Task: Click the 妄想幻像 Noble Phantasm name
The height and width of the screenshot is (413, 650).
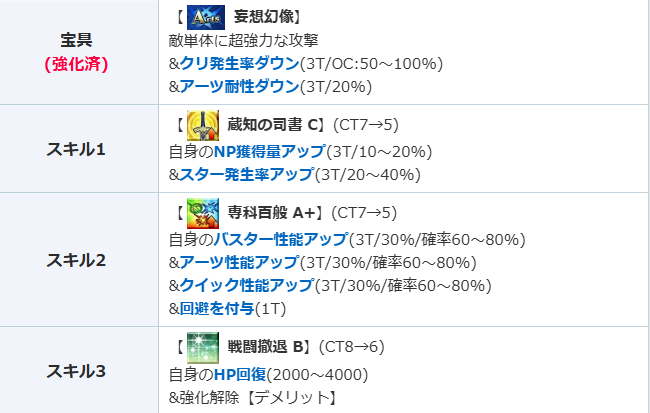Action: (267, 17)
